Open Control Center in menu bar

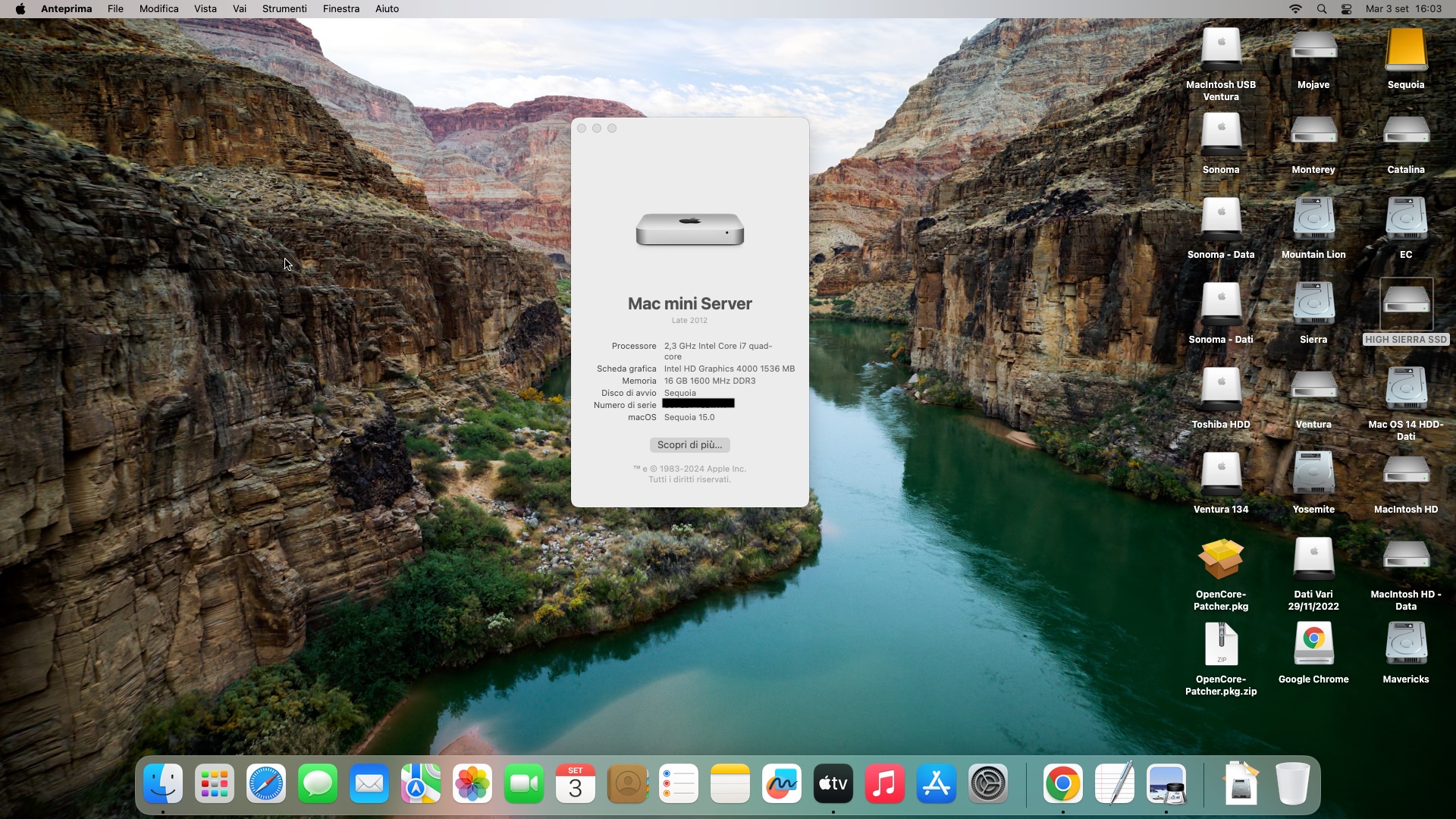pyautogui.click(x=1347, y=9)
